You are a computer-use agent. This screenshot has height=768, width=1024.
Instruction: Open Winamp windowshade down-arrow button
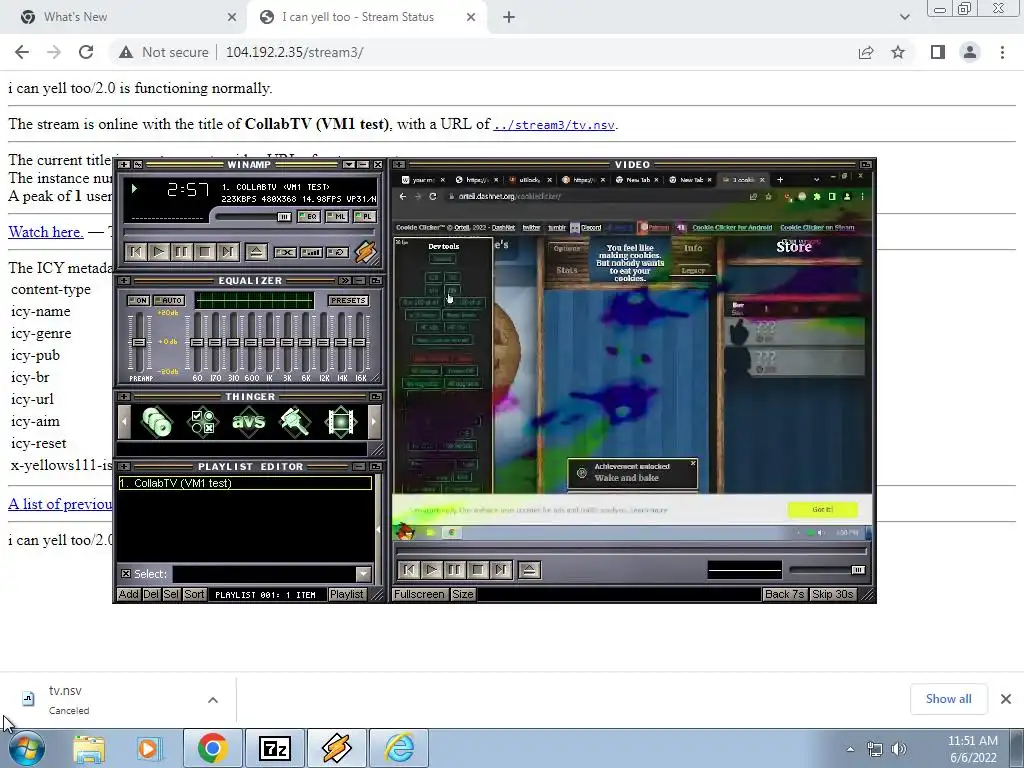pyautogui.click(x=349, y=165)
